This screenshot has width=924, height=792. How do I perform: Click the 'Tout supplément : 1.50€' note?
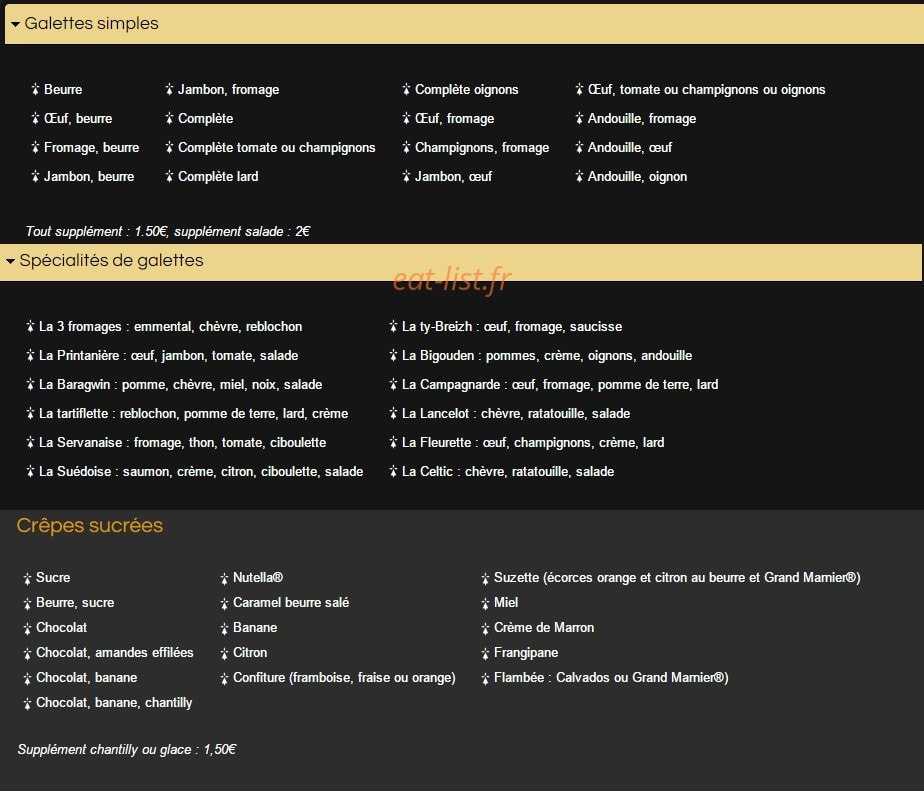(x=167, y=231)
